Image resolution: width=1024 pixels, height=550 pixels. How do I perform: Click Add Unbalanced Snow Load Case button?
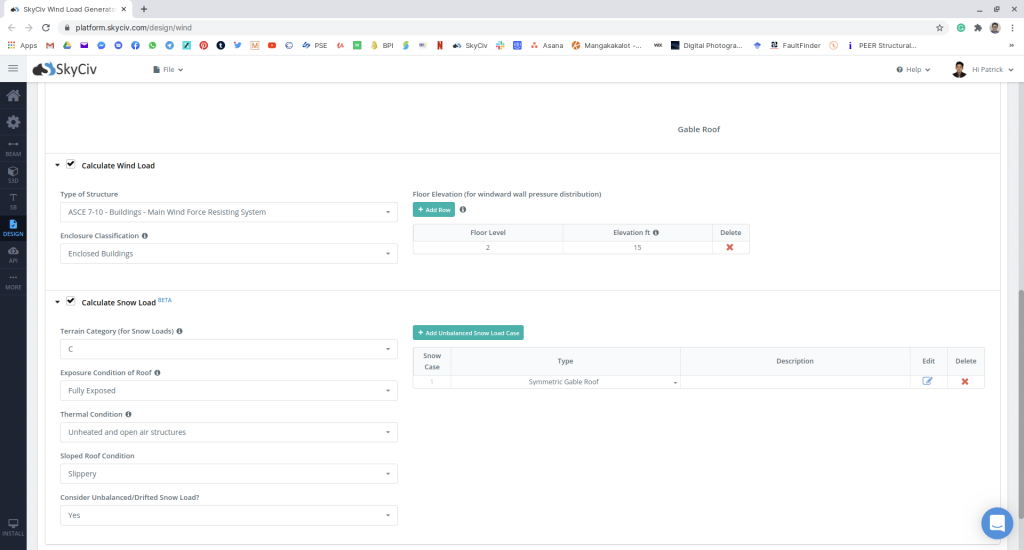click(468, 332)
